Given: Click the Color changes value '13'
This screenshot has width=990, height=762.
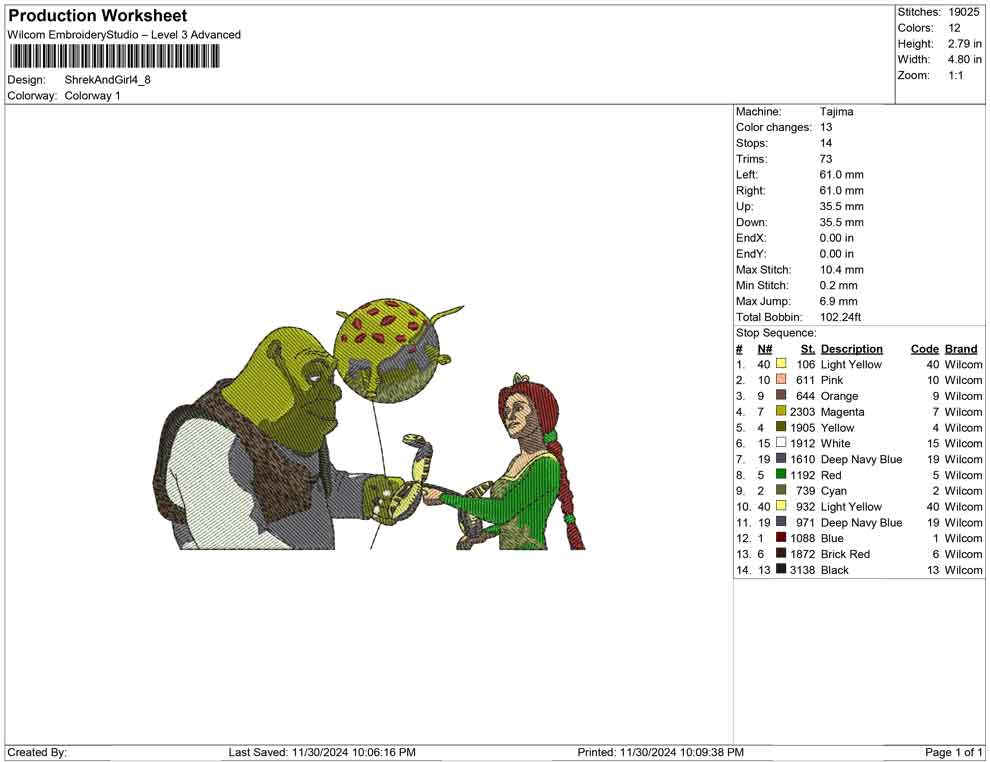Looking at the screenshot, I should pyautogui.click(x=826, y=128).
